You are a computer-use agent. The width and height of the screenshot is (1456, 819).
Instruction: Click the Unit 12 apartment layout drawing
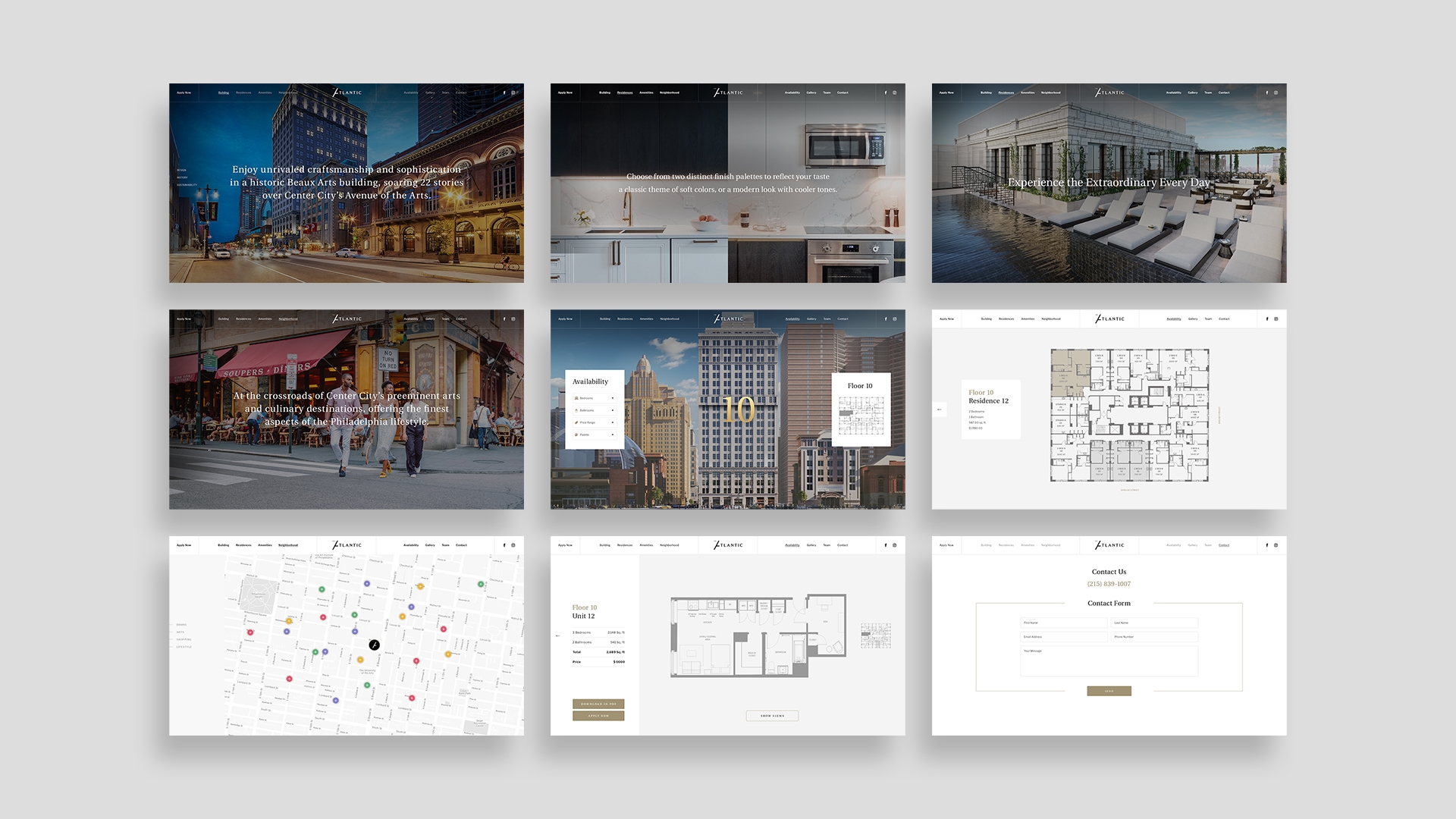tap(758, 635)
